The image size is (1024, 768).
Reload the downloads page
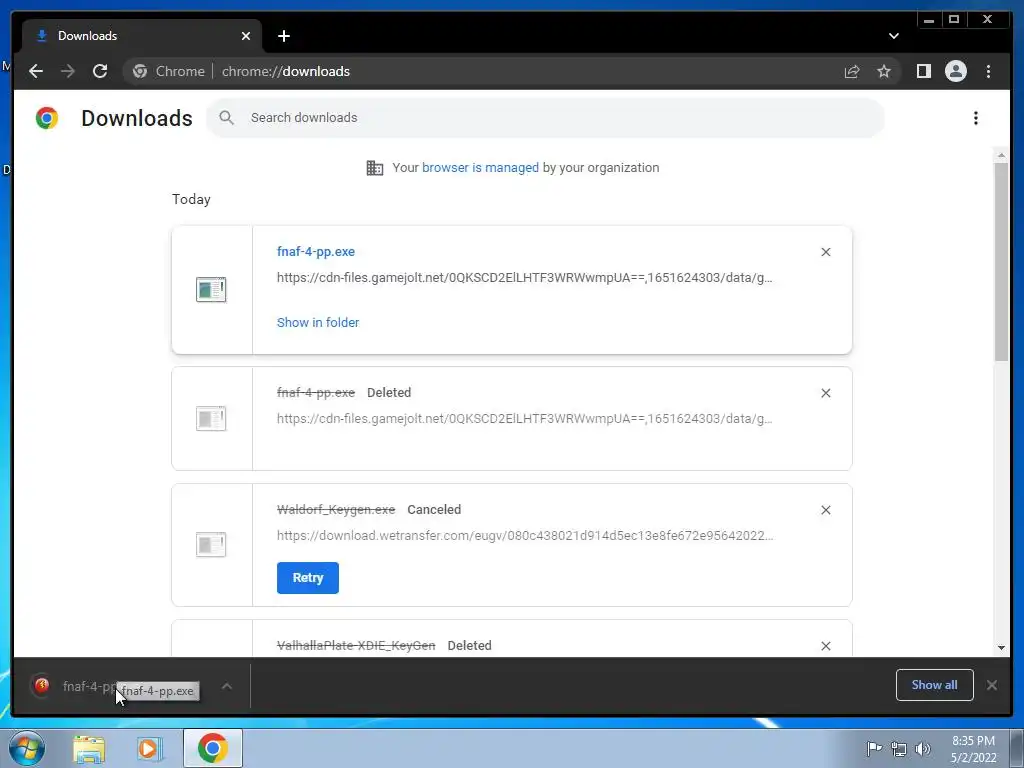click(x=100, y=71)
